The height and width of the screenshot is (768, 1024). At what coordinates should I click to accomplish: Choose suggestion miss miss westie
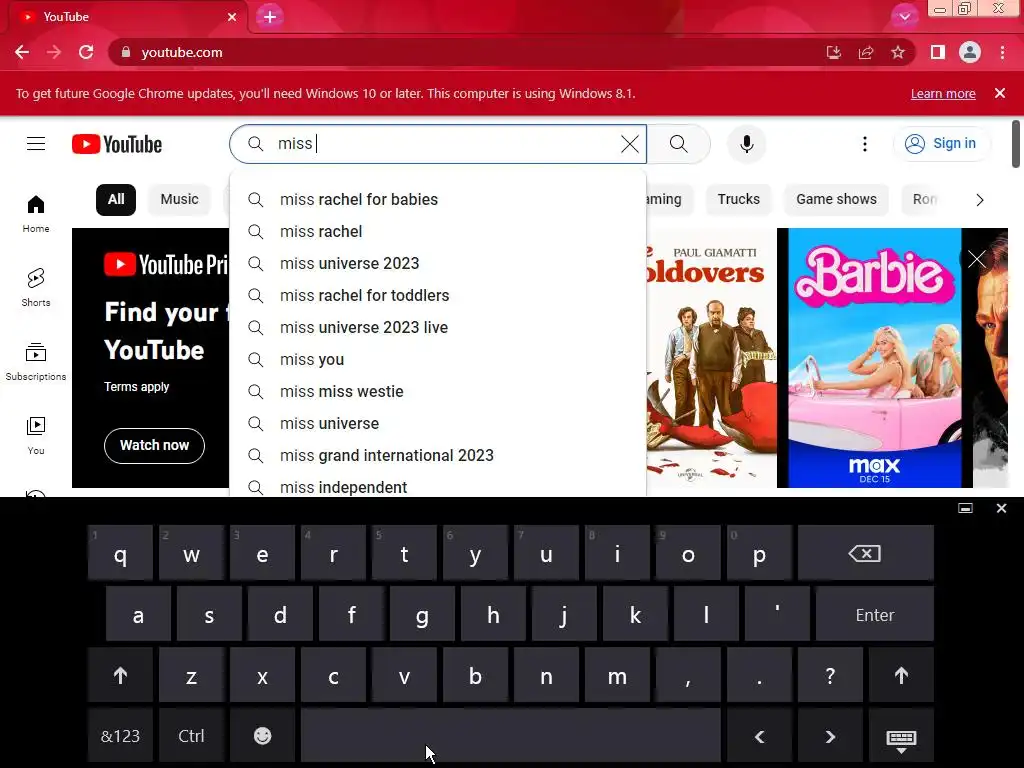point(438,391)
